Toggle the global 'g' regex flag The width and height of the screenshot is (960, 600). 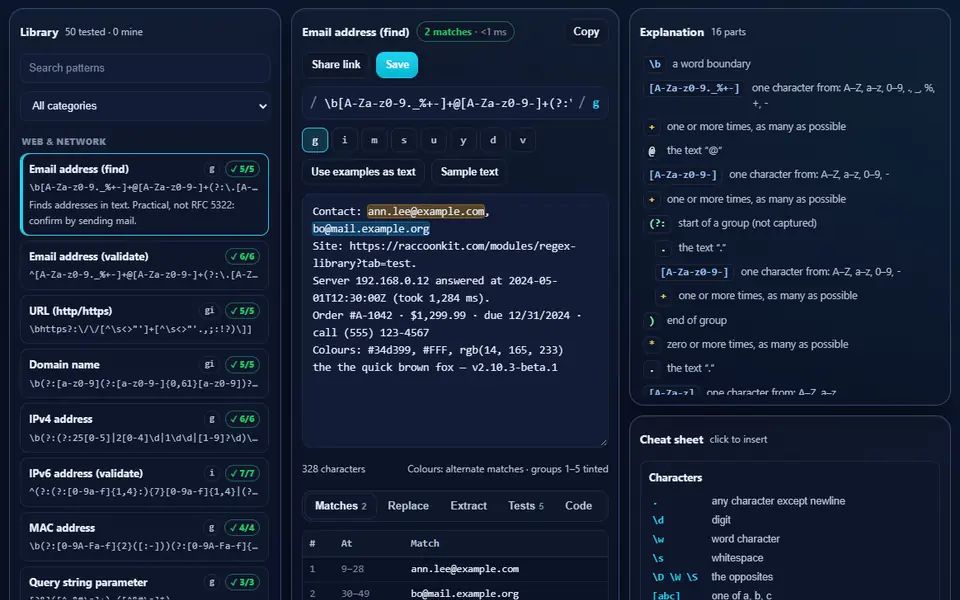pos(315,140)
